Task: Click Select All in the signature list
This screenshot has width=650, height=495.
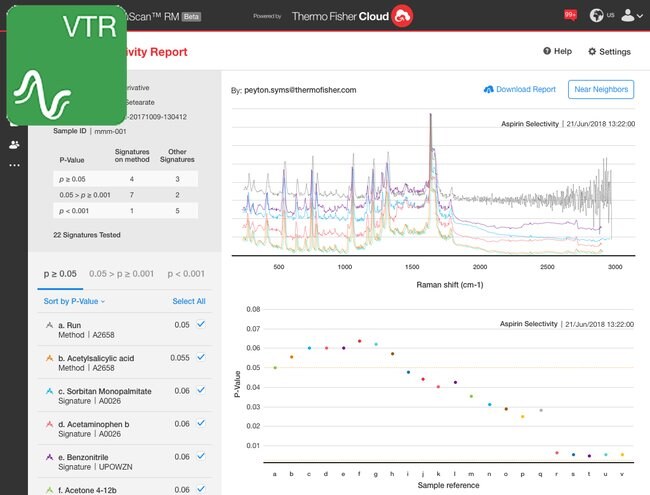Action: [x=188, y=301]
